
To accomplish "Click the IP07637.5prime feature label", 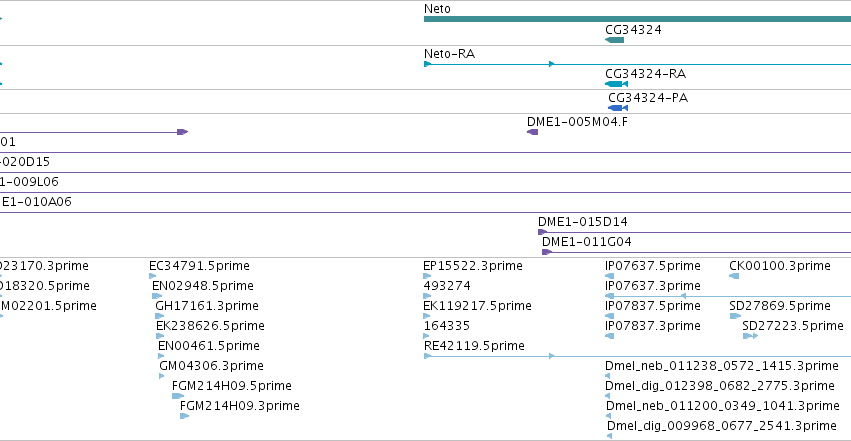I will [x=652, y=266].
